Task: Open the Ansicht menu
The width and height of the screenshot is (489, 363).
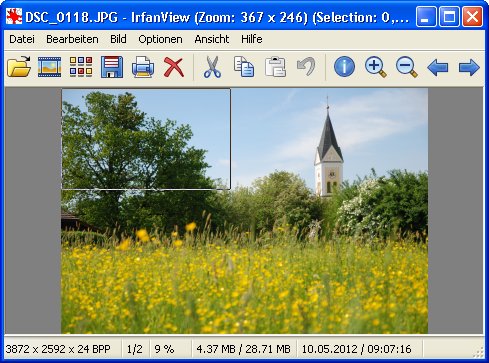Action: point(212,39)
